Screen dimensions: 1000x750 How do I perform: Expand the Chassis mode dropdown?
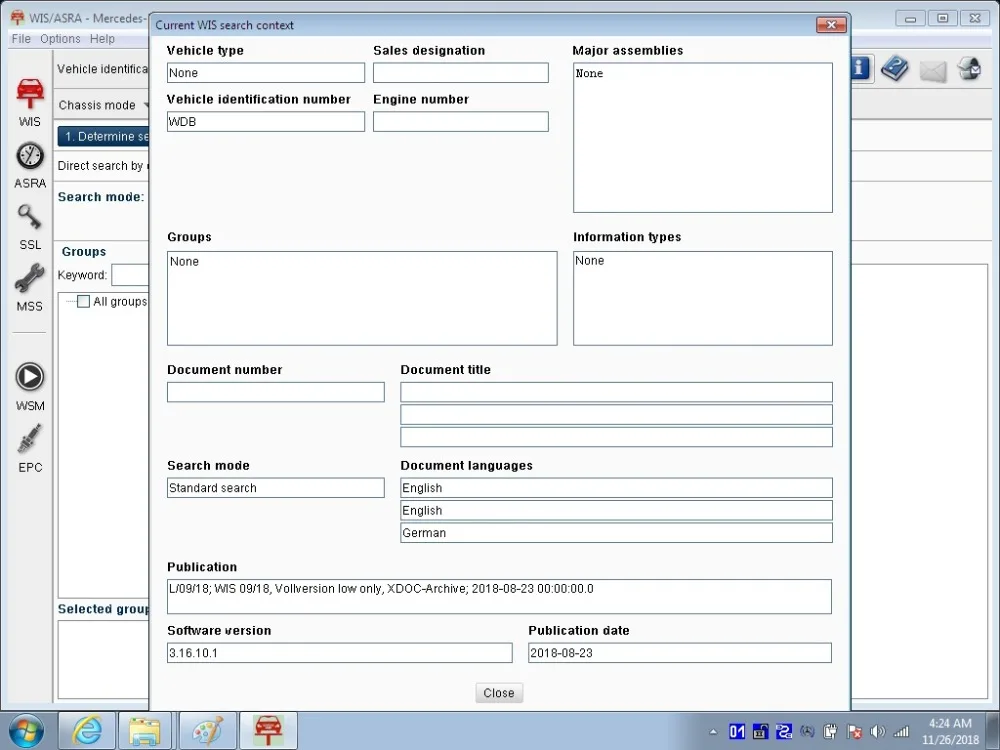click(x=102, y=105)
